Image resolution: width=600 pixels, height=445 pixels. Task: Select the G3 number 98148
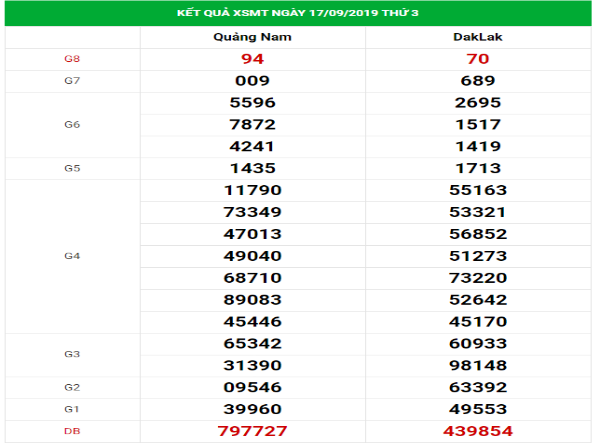click(478, 365)
